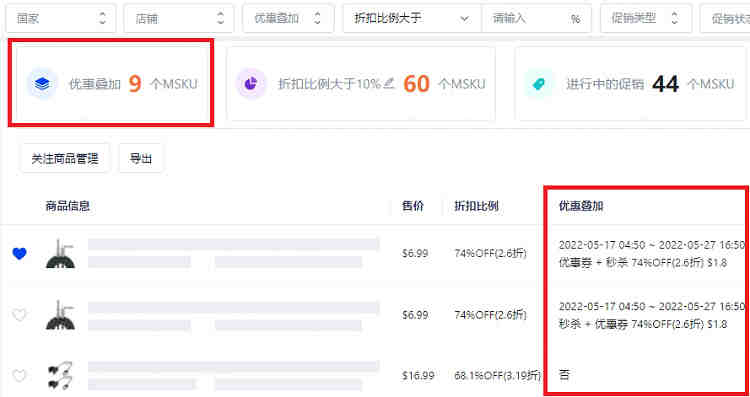This screenshot has width=750, height=397.
Task: Open the 促销类型 filter dropdown
Action: tap(646, 19)
